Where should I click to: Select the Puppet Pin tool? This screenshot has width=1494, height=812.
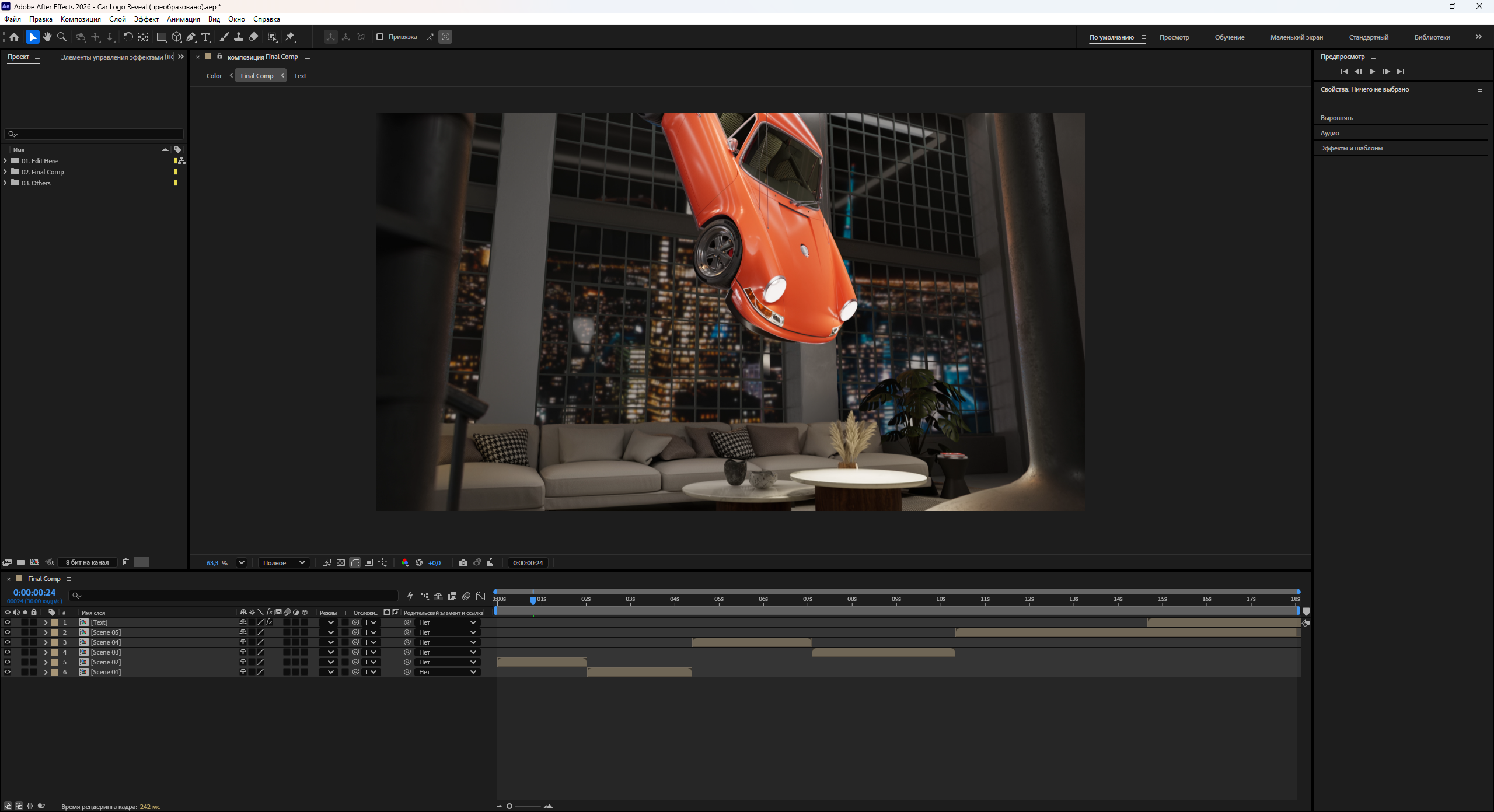click(291, 37)
